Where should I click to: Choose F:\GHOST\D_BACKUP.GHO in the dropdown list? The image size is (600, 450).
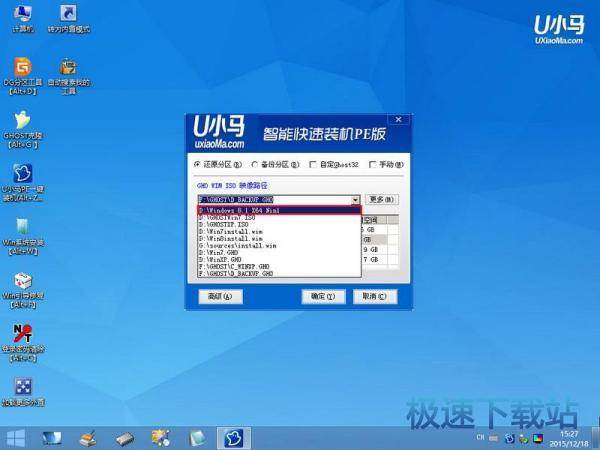click(x=279, y=274)
